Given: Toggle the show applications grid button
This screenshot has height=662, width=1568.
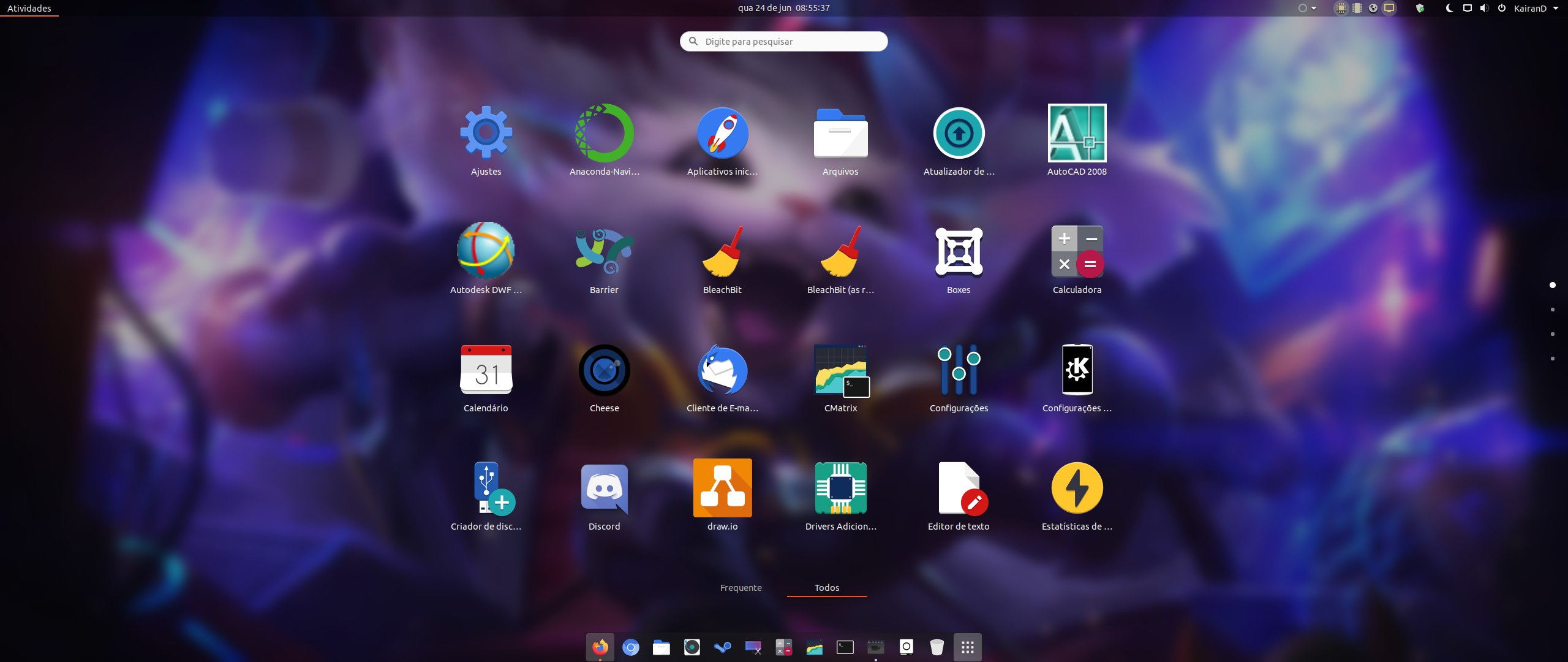Looking at the screenshot, I should click(x=968, y=647).
